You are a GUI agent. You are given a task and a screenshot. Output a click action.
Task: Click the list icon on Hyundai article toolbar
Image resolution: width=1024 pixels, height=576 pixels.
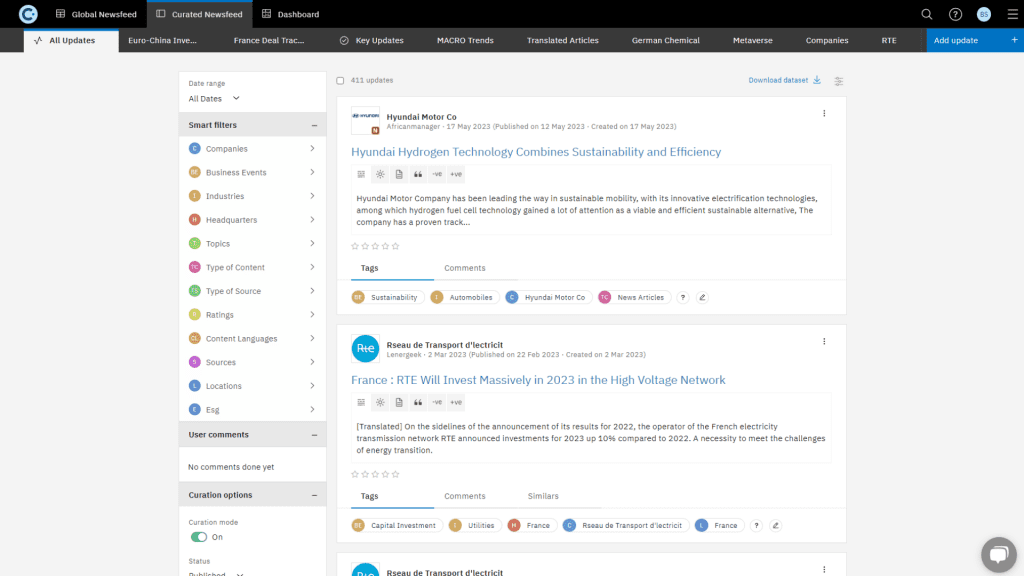pyautogui.click(x=361, y=174)
